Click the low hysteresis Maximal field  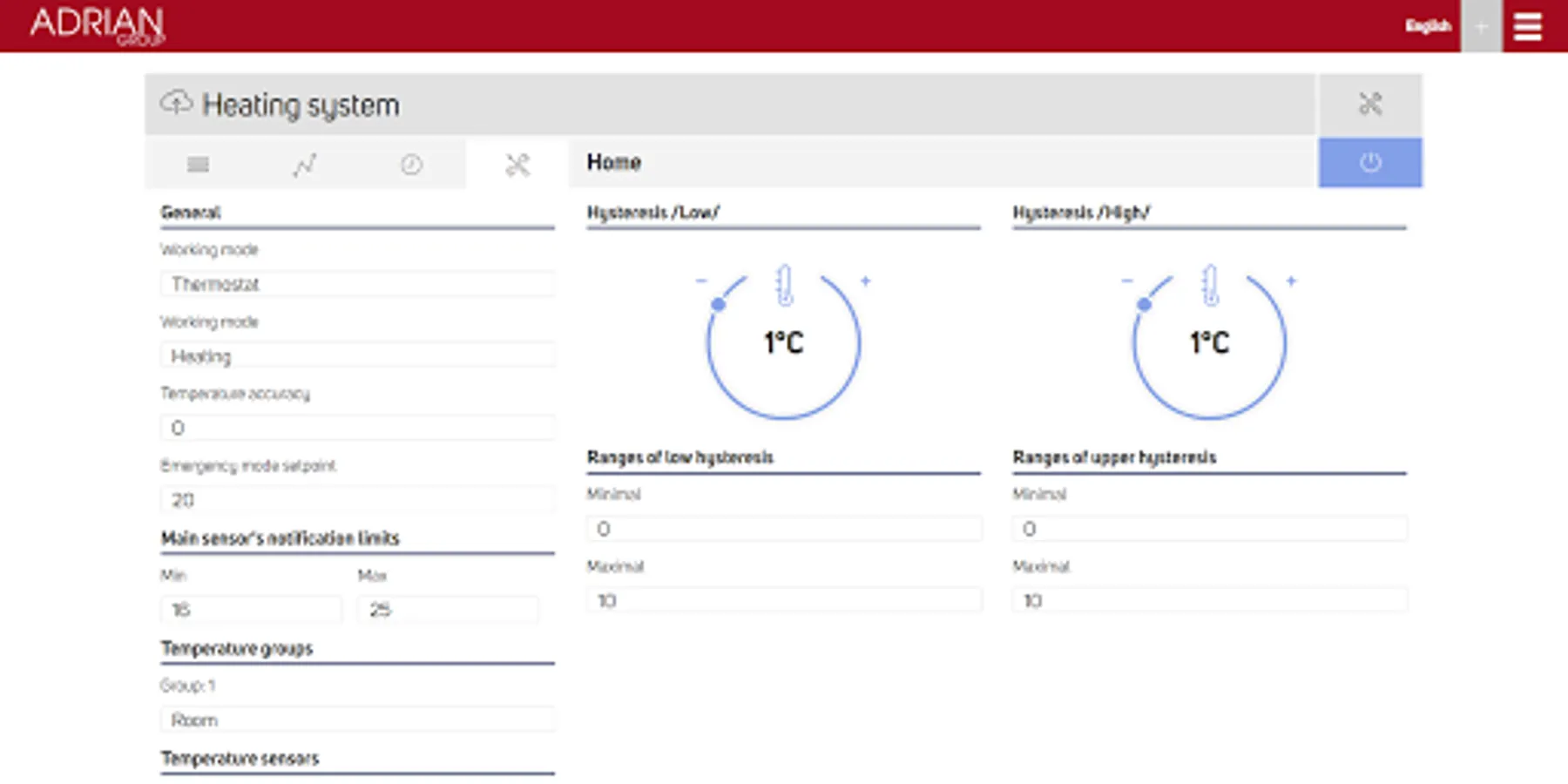784,600
